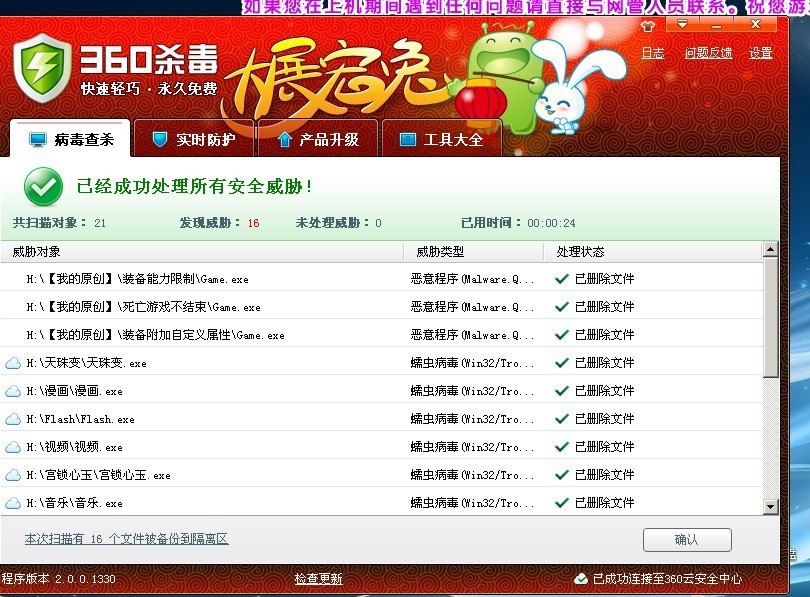This screenshot has width=810, height=597.
Task: Select the H:\宫锁心玉\宫锁心玉.exe path
Action: tap(98, 475)
